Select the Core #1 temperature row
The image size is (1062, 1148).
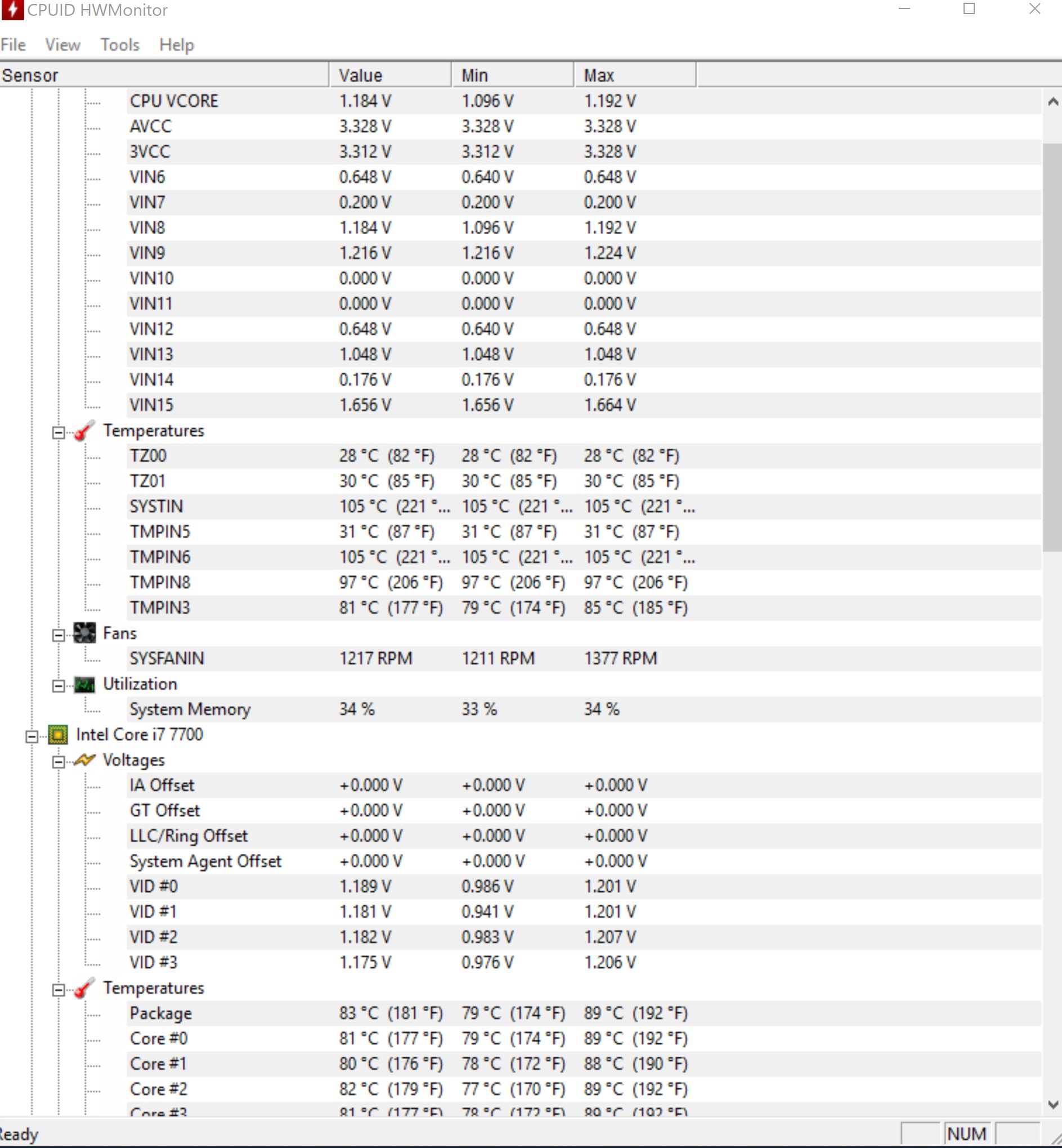(x=584, y=1064)
